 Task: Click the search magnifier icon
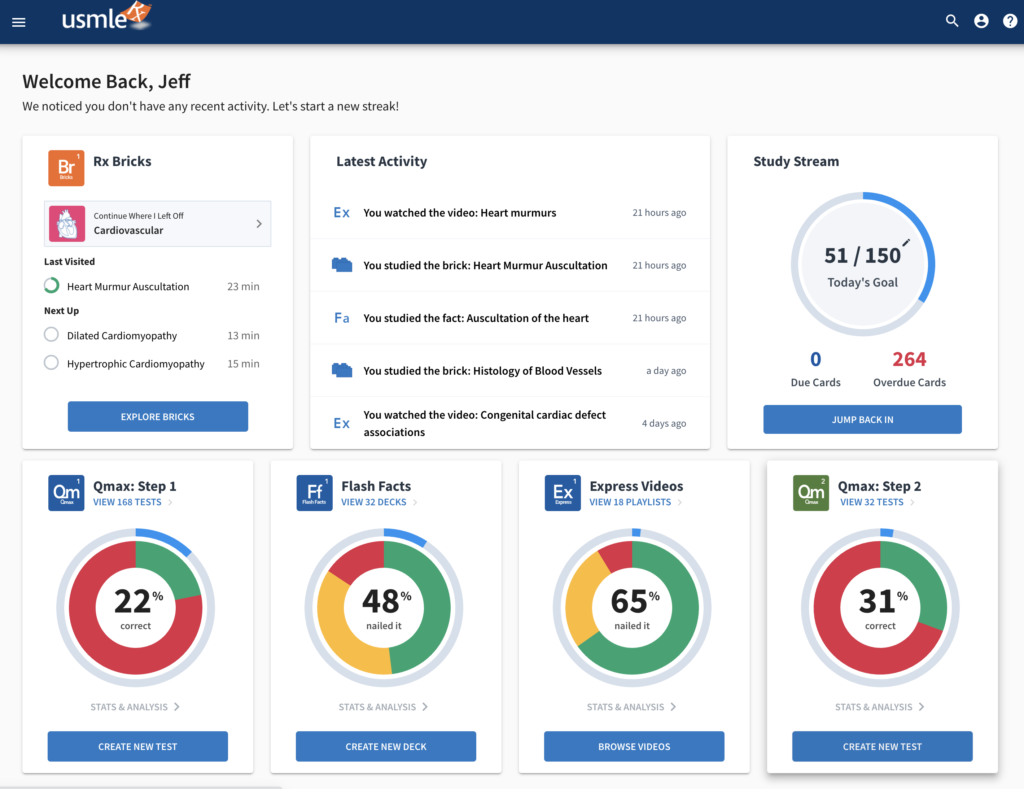[x=952, y=21]
